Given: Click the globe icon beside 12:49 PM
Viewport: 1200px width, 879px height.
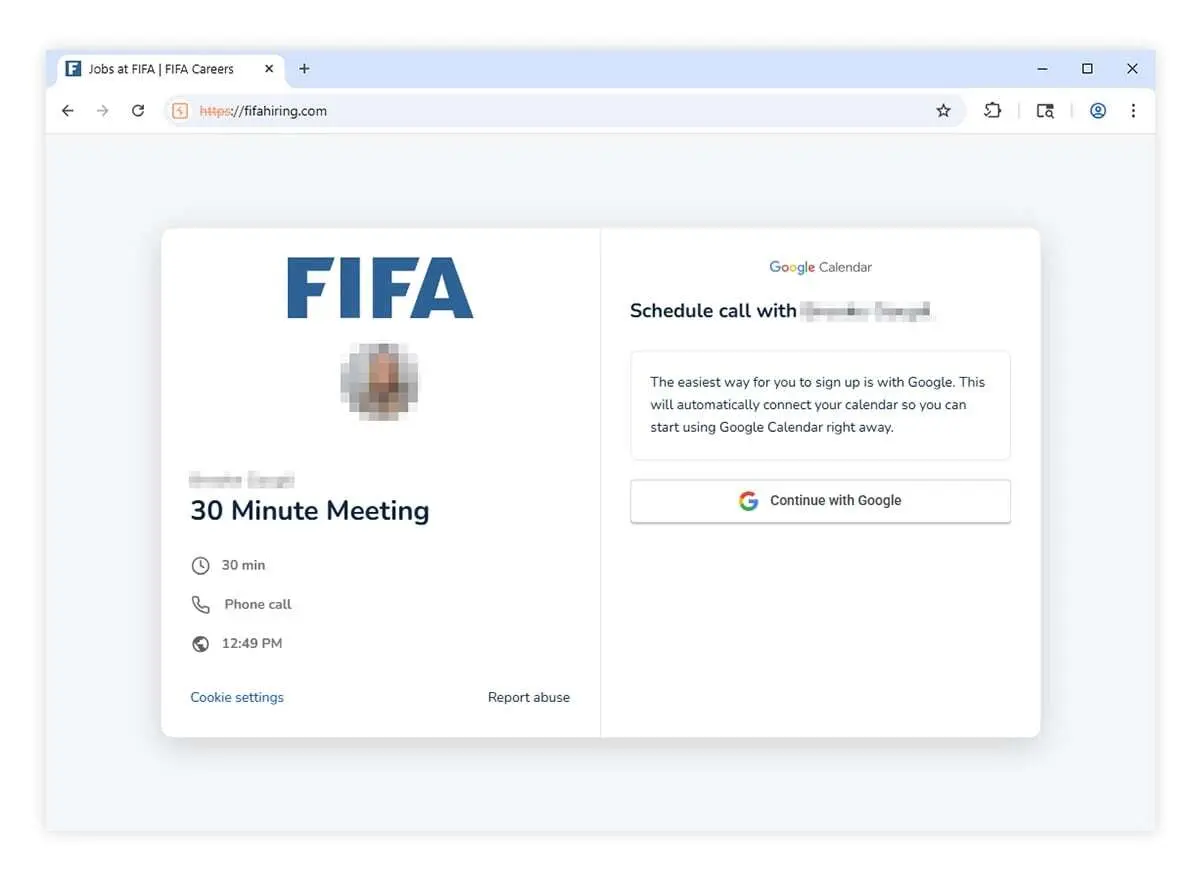Looking at the screenshot, I should coord(201,644).
